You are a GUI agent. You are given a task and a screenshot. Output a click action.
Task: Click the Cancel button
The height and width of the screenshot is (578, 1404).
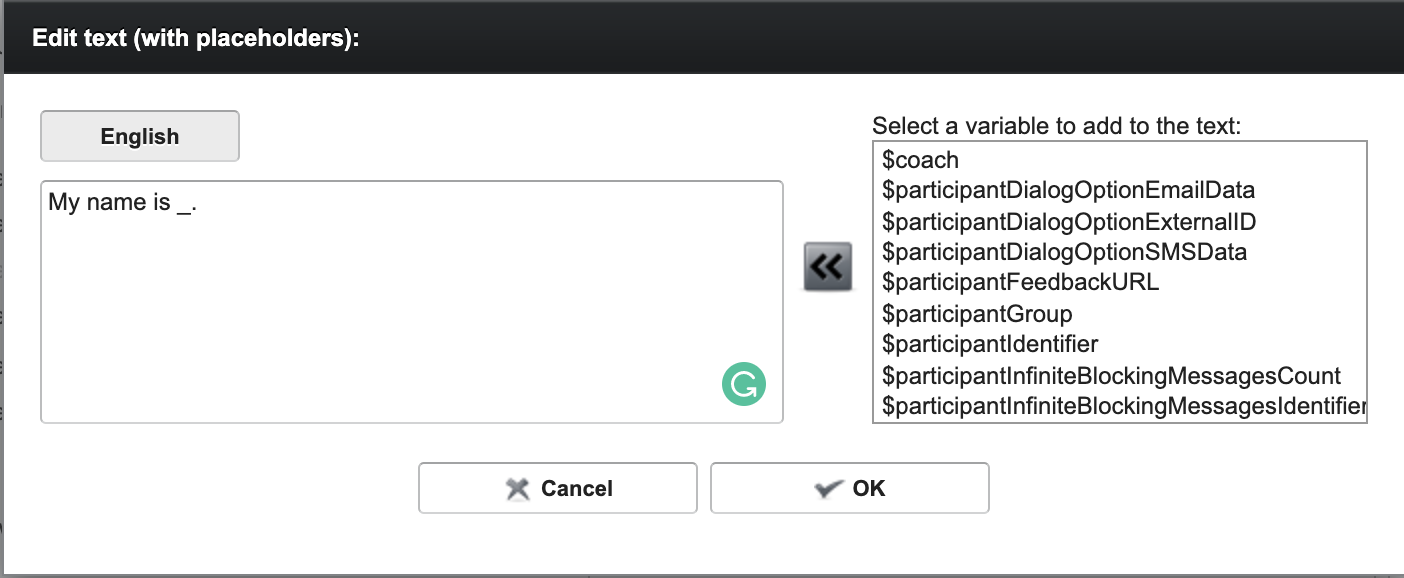tap(557, 488)
